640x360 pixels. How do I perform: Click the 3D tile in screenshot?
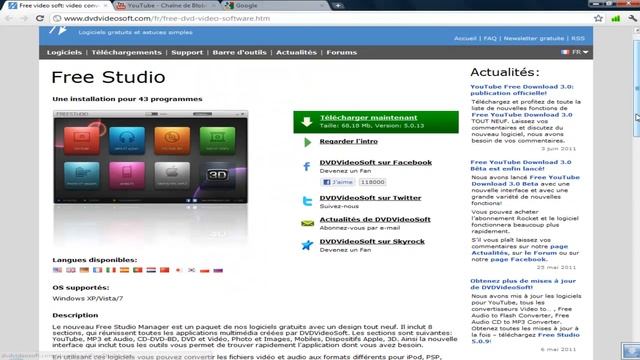[x=218, y=175]
